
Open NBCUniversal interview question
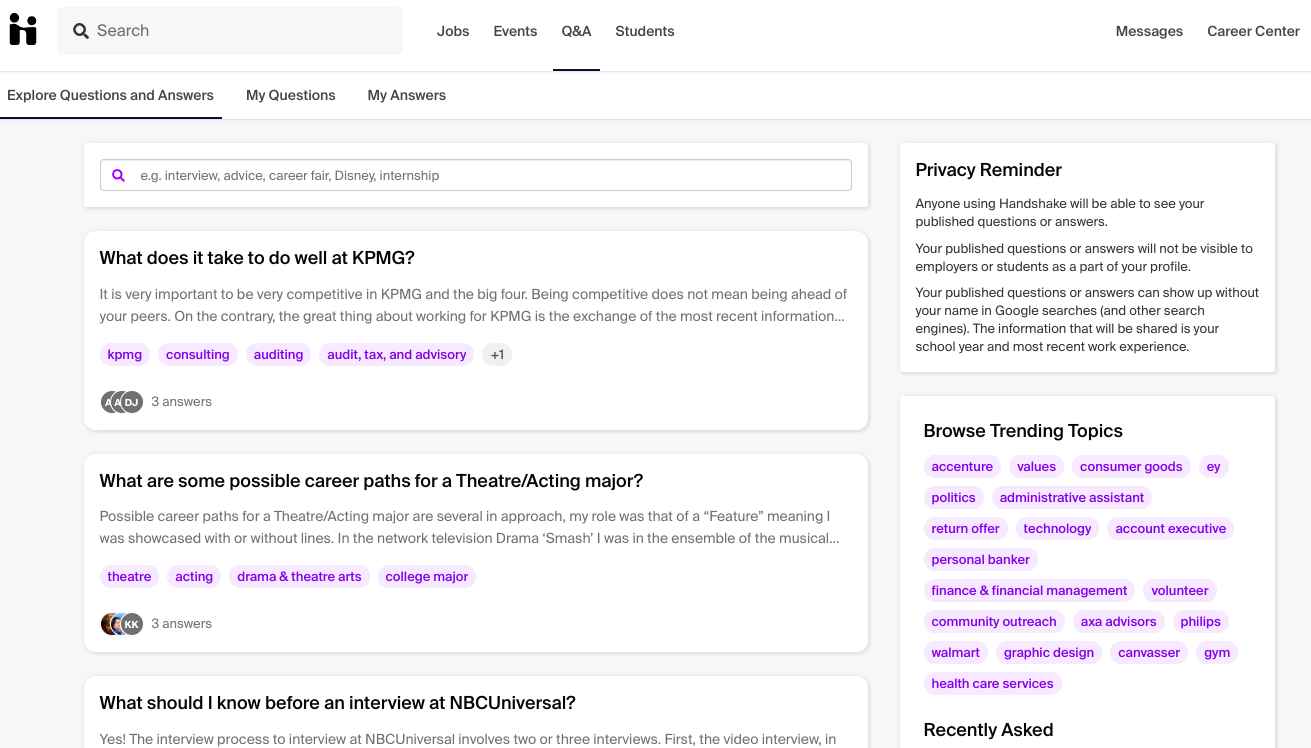(x=337, y=703)
